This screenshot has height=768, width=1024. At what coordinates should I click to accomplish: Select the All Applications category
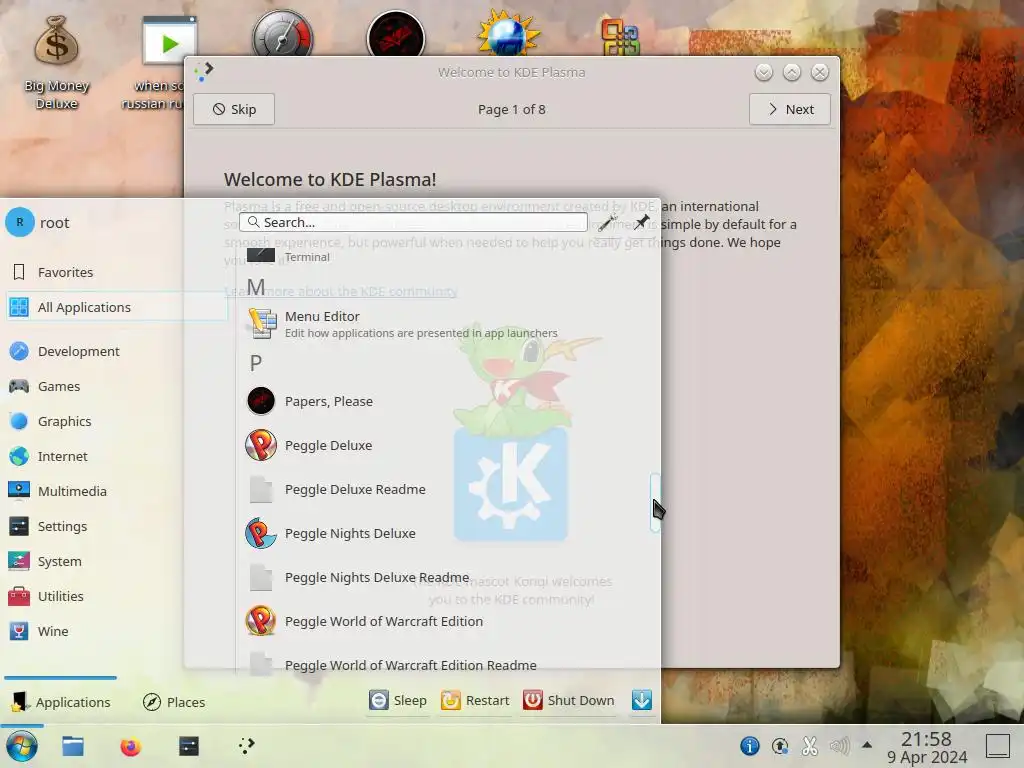click(x=116, y=307)
